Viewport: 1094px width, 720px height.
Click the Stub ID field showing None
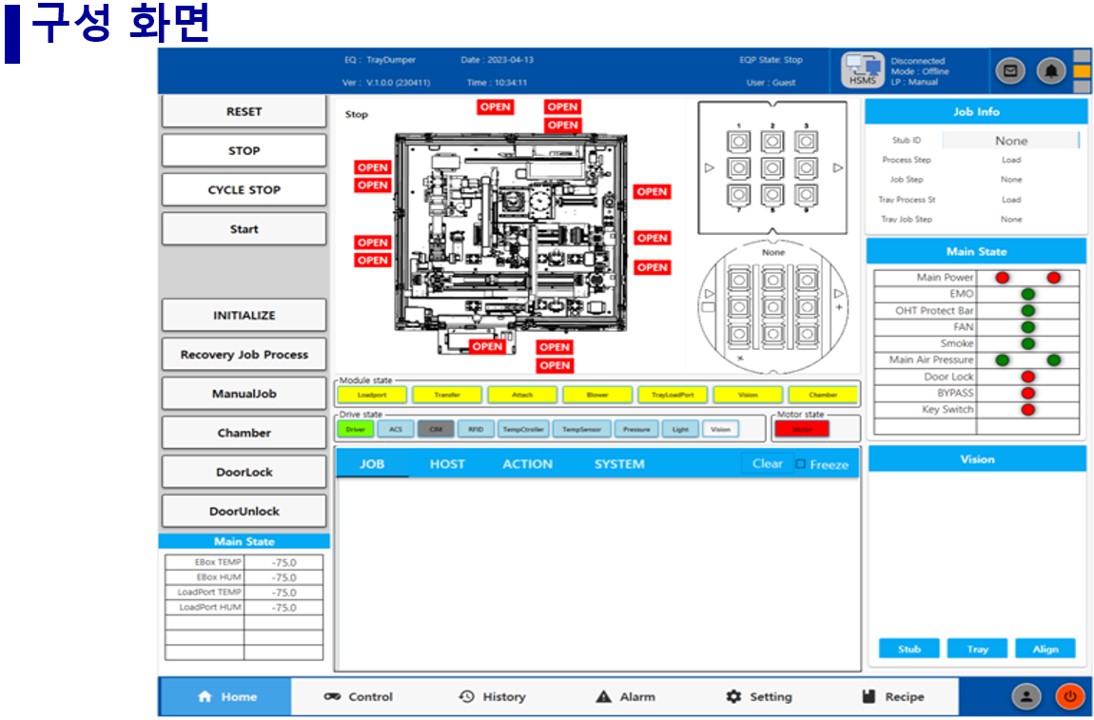tap(1010, 141)
